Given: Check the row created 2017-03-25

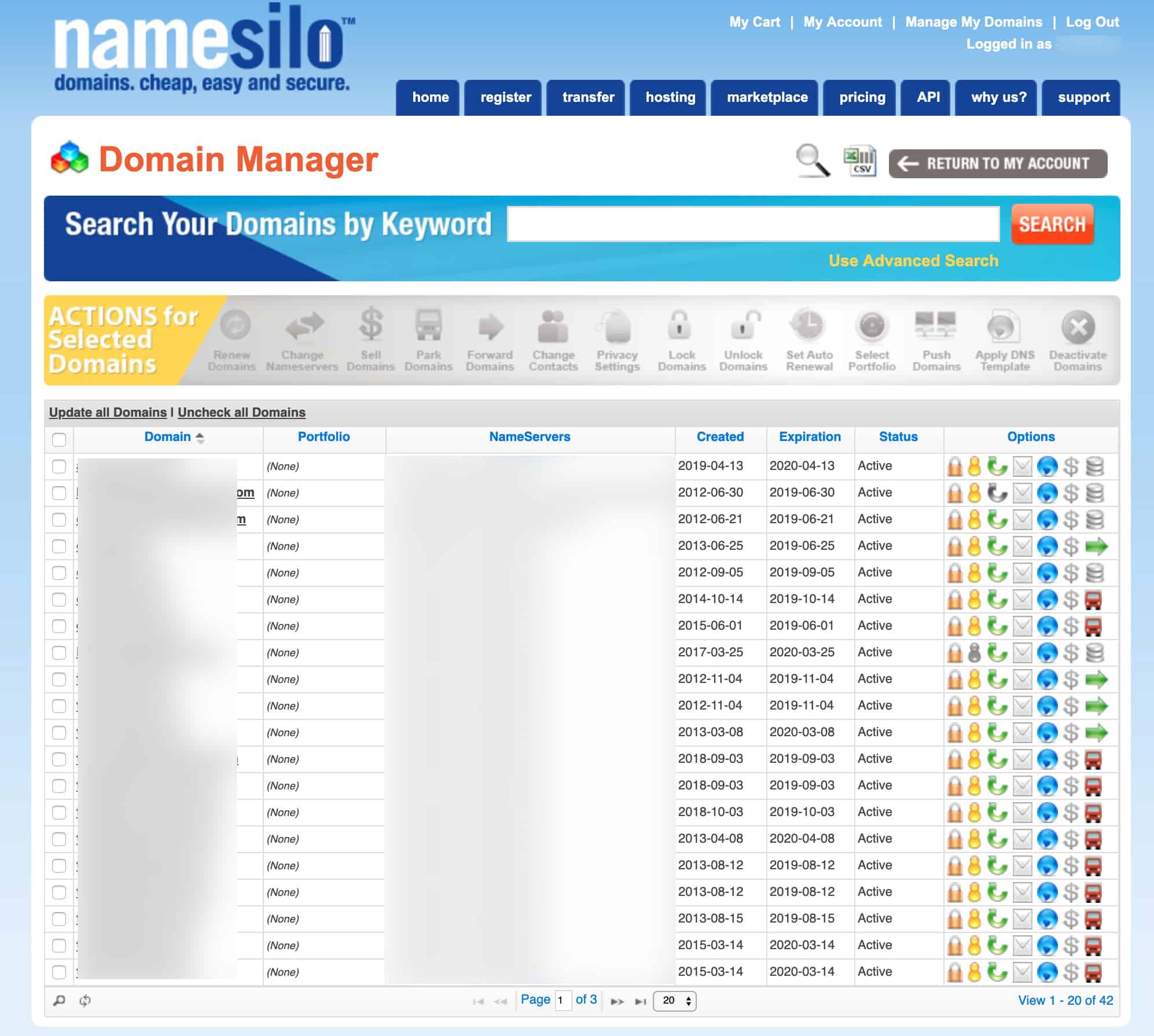Looking at the screenshot, I should pyautogui.click(x=59, y=653).
